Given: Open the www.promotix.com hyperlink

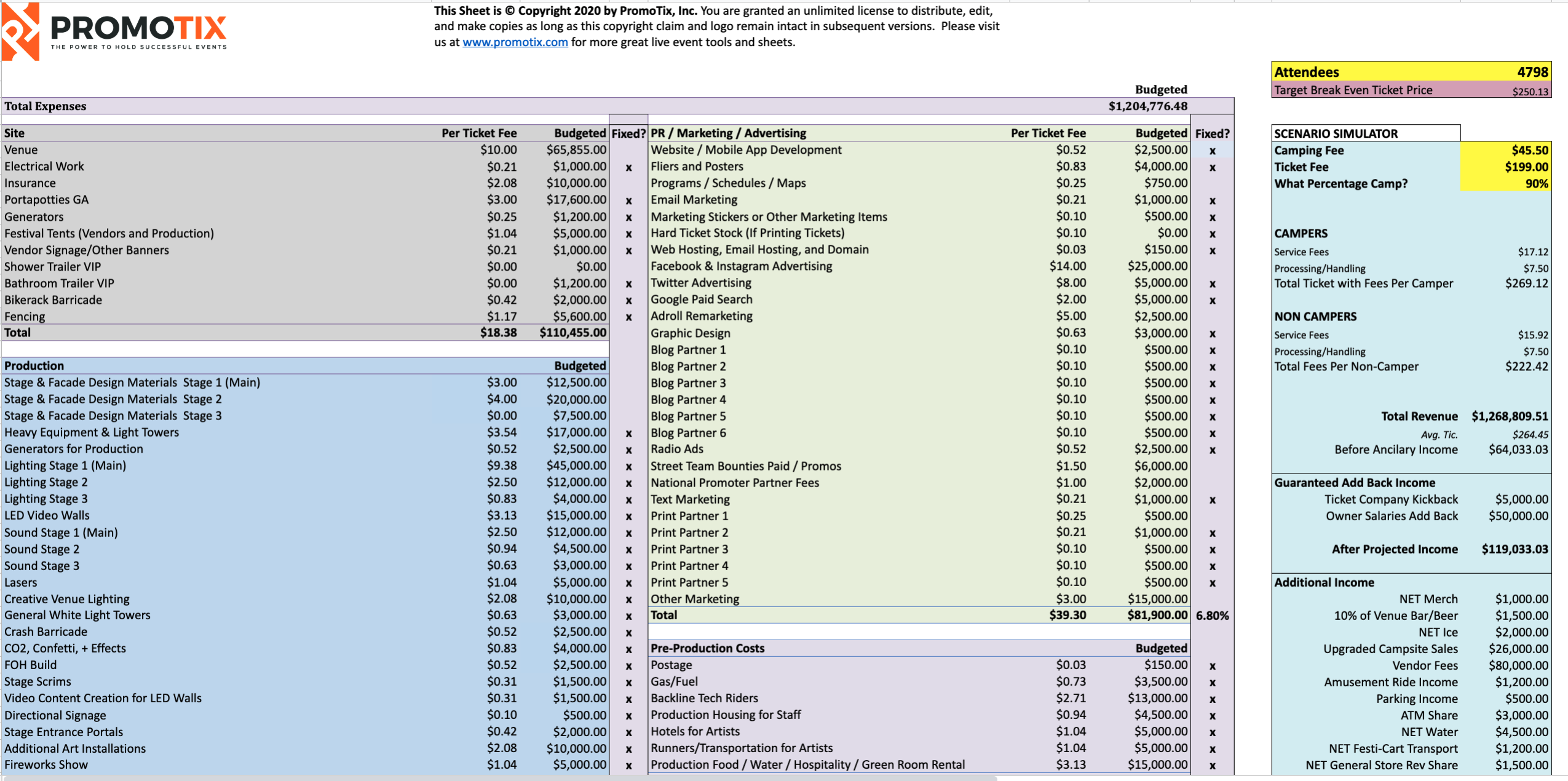Looking at the screenshot, I should (x=515, y=42).
